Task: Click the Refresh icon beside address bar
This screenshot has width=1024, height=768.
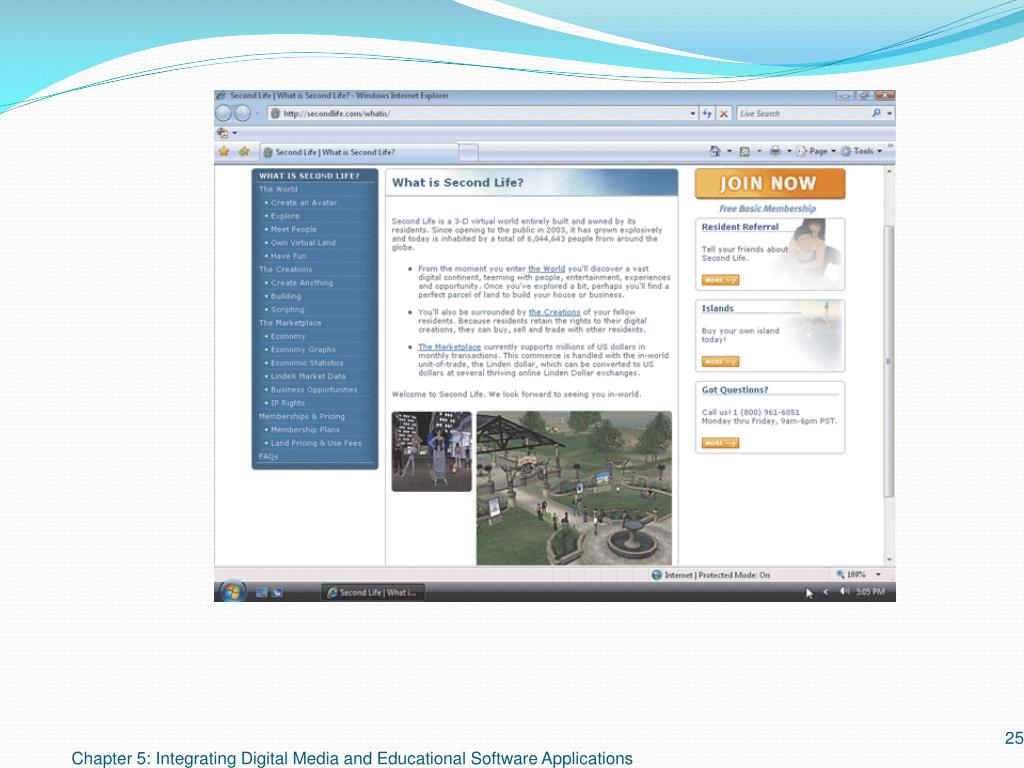Action: tap(707, 114)
